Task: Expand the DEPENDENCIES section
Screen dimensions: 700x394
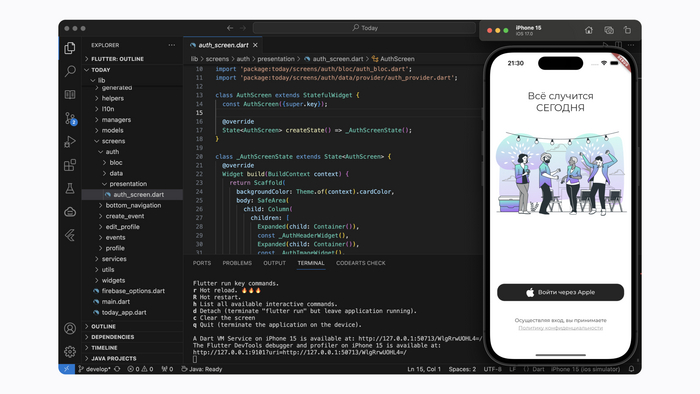Action: pyautogui.click(x=133, y=337)
